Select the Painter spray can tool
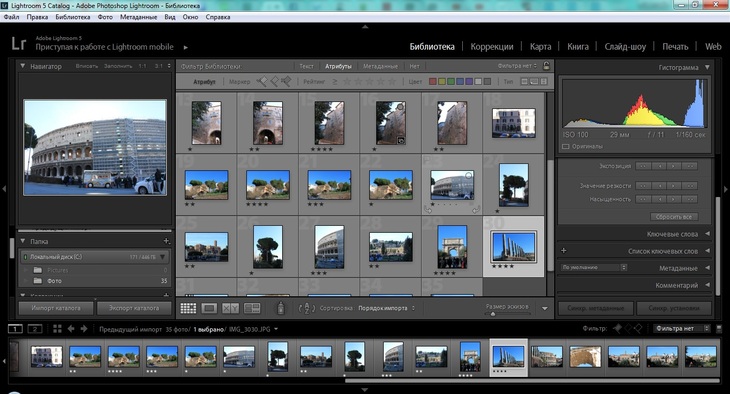Image resolution: width=730 pixels, height=394 pixels. click(281, 308)
